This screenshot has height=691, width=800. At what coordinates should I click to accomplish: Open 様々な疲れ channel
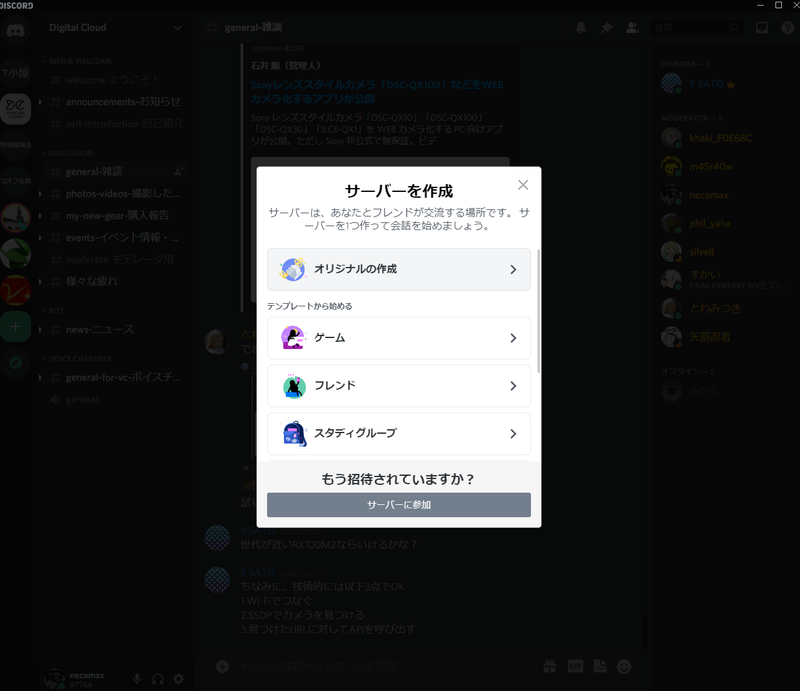[116, 281]
